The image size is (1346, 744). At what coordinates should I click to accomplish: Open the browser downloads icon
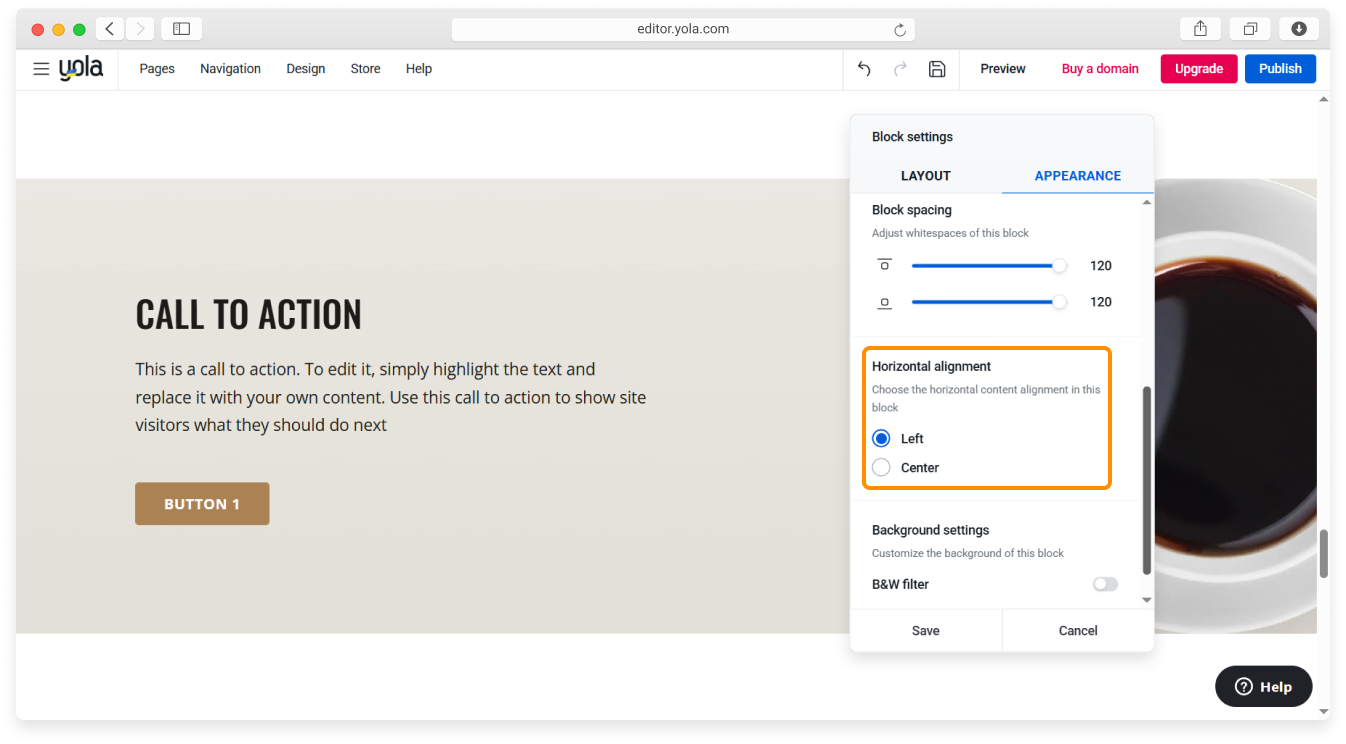coord(1299,29)
